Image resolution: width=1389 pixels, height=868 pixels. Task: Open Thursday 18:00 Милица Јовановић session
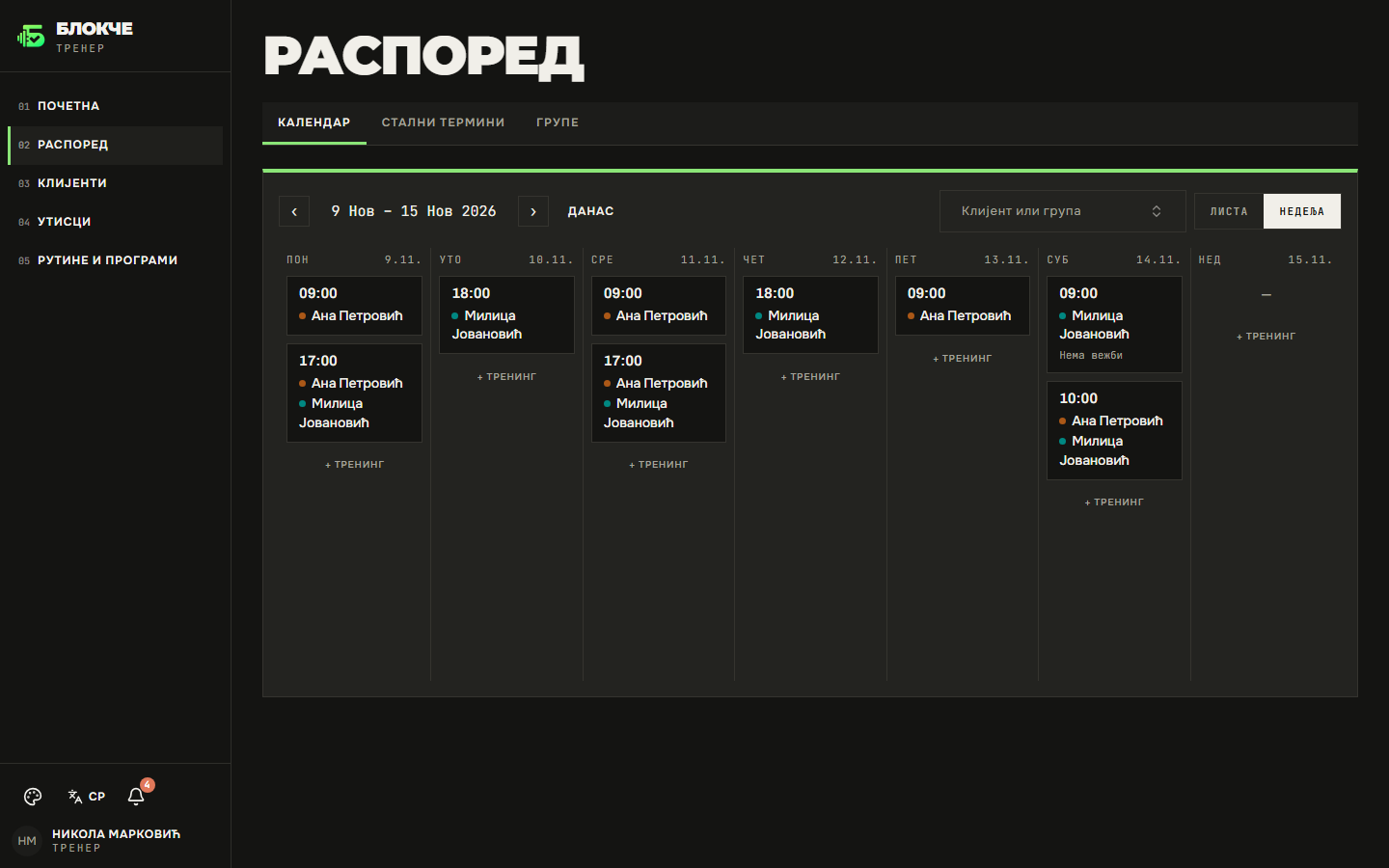810,314
